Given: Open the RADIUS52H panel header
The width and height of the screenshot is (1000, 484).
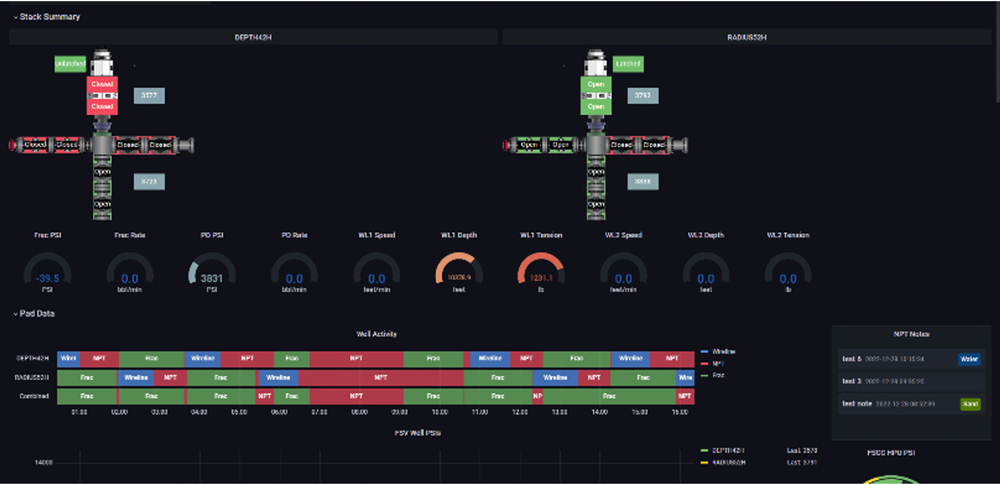Looking at the screenshot, I should 748,37.
